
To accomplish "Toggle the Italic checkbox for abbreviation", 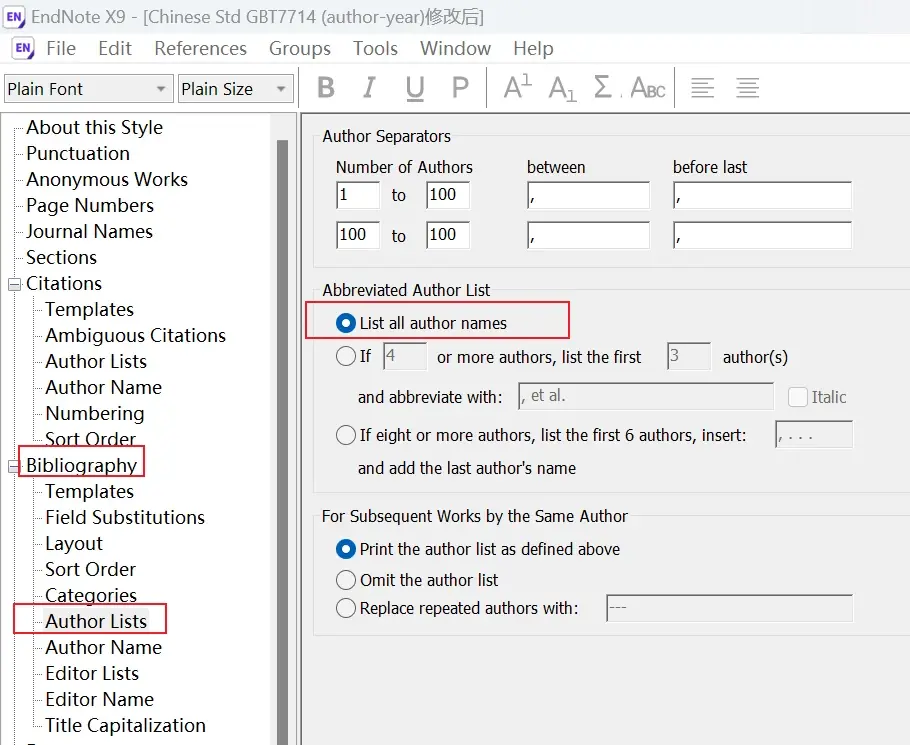I will click(797, 397).
